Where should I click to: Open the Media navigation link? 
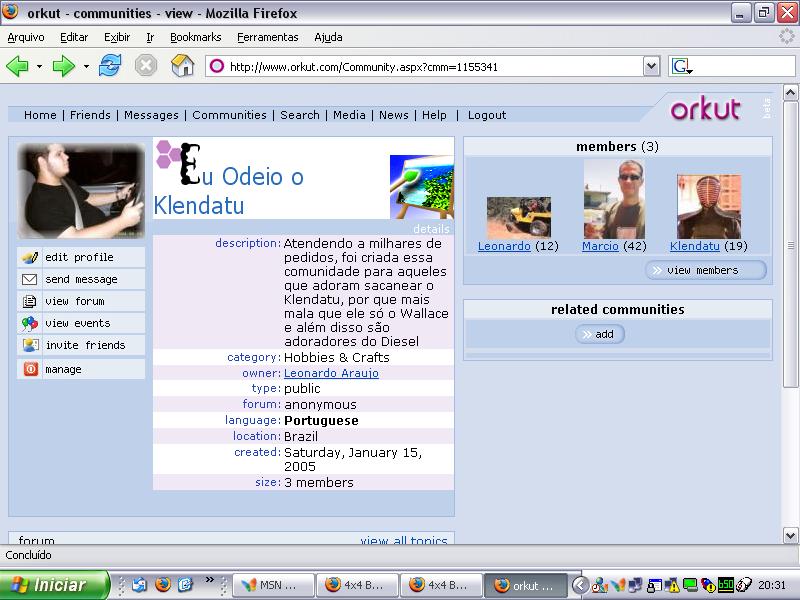point(349,115)
